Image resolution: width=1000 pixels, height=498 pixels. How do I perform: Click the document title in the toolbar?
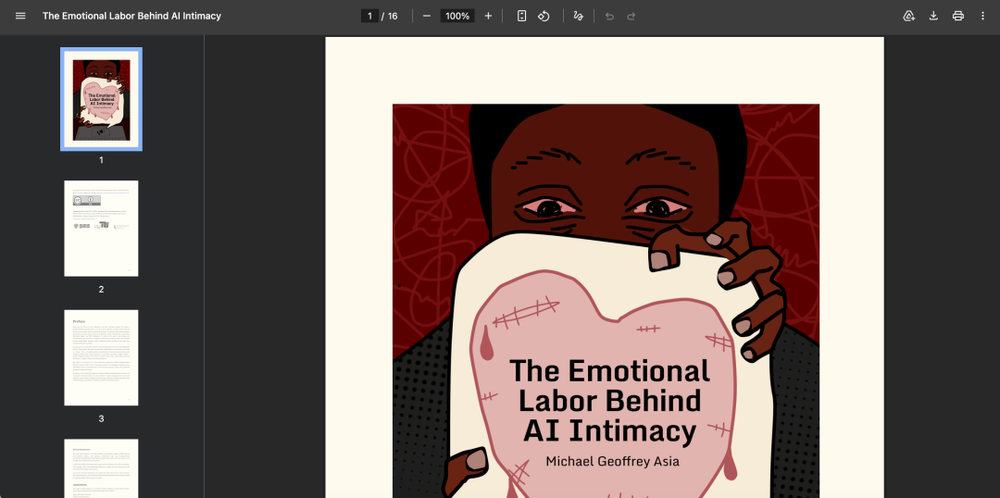point(132,16)
